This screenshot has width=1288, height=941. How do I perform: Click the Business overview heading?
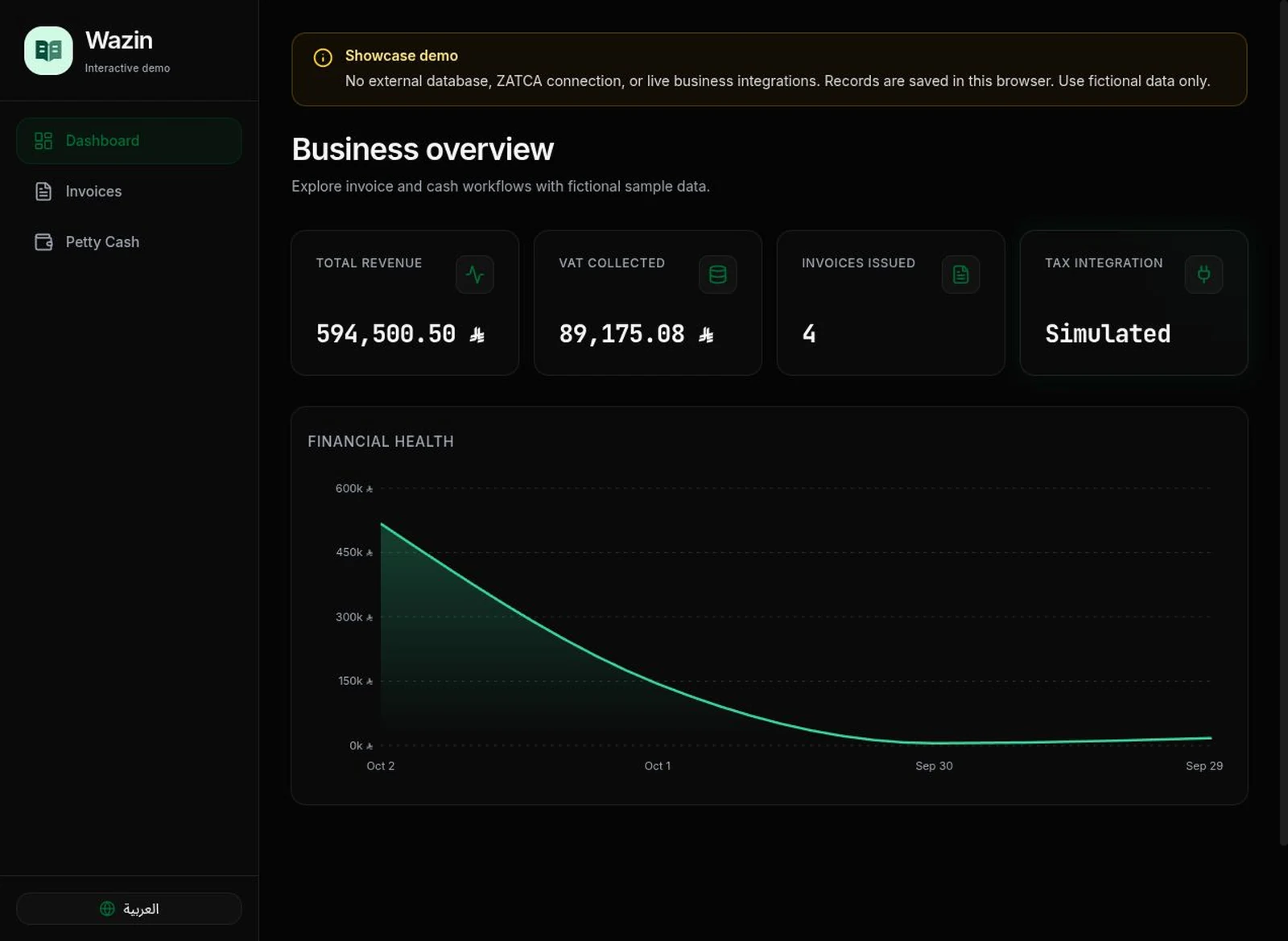tap(423, 150)
